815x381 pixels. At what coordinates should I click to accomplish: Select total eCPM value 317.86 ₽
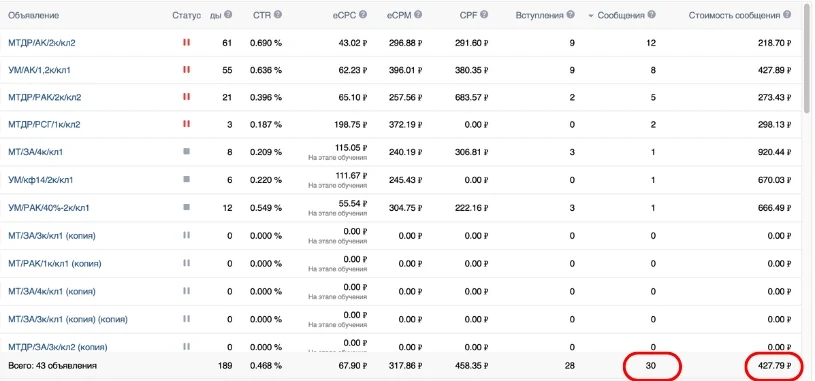(405, 366)
